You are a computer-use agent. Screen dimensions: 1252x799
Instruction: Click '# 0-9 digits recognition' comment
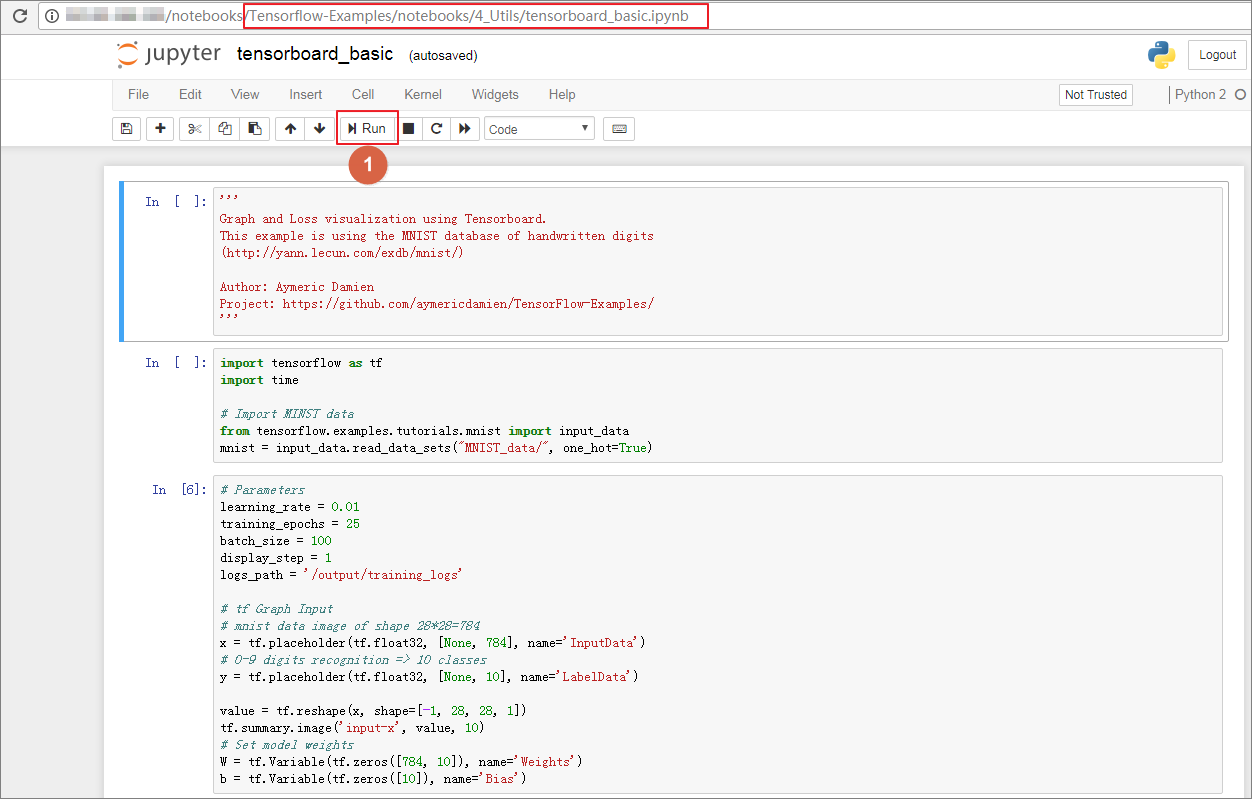point(354,660)
